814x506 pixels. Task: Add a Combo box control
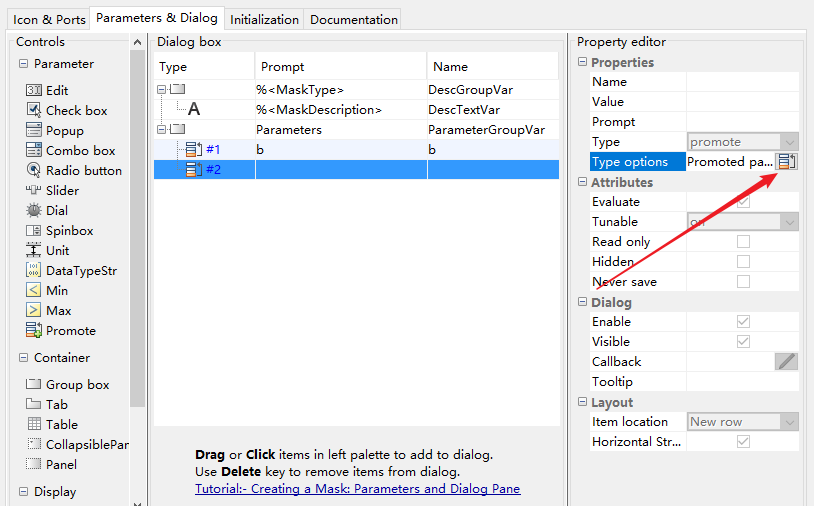click(x=71, y=151)
